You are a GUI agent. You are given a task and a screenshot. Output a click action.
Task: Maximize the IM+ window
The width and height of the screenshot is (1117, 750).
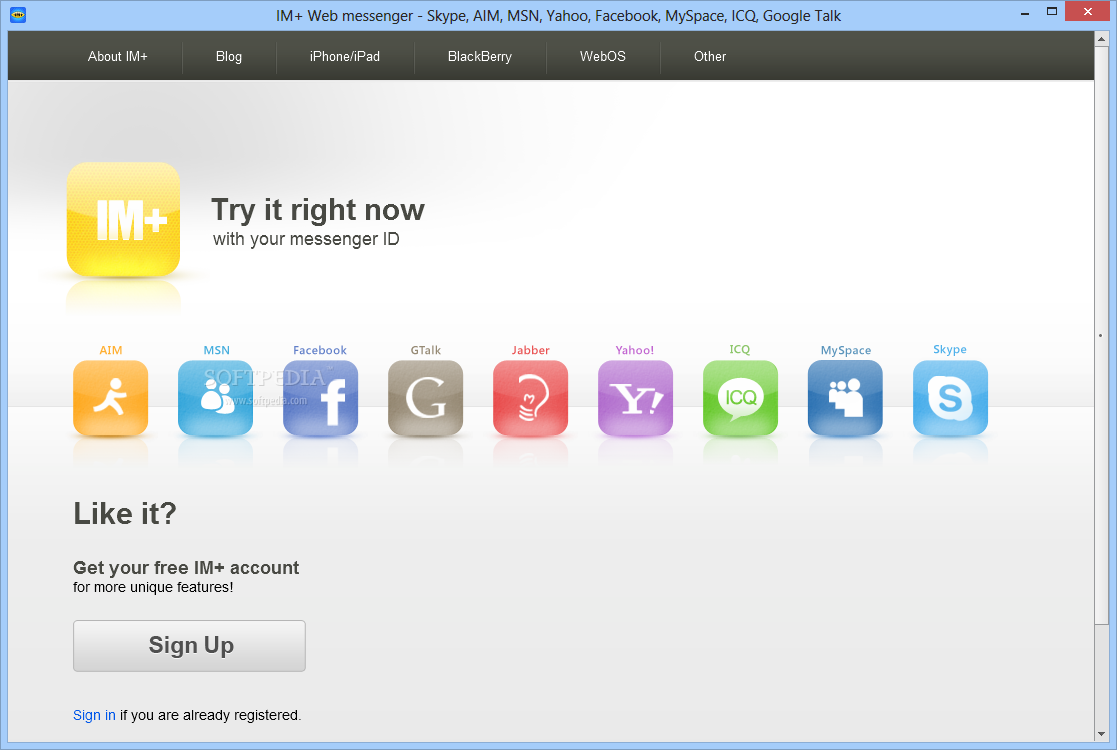pos(1051,11)
